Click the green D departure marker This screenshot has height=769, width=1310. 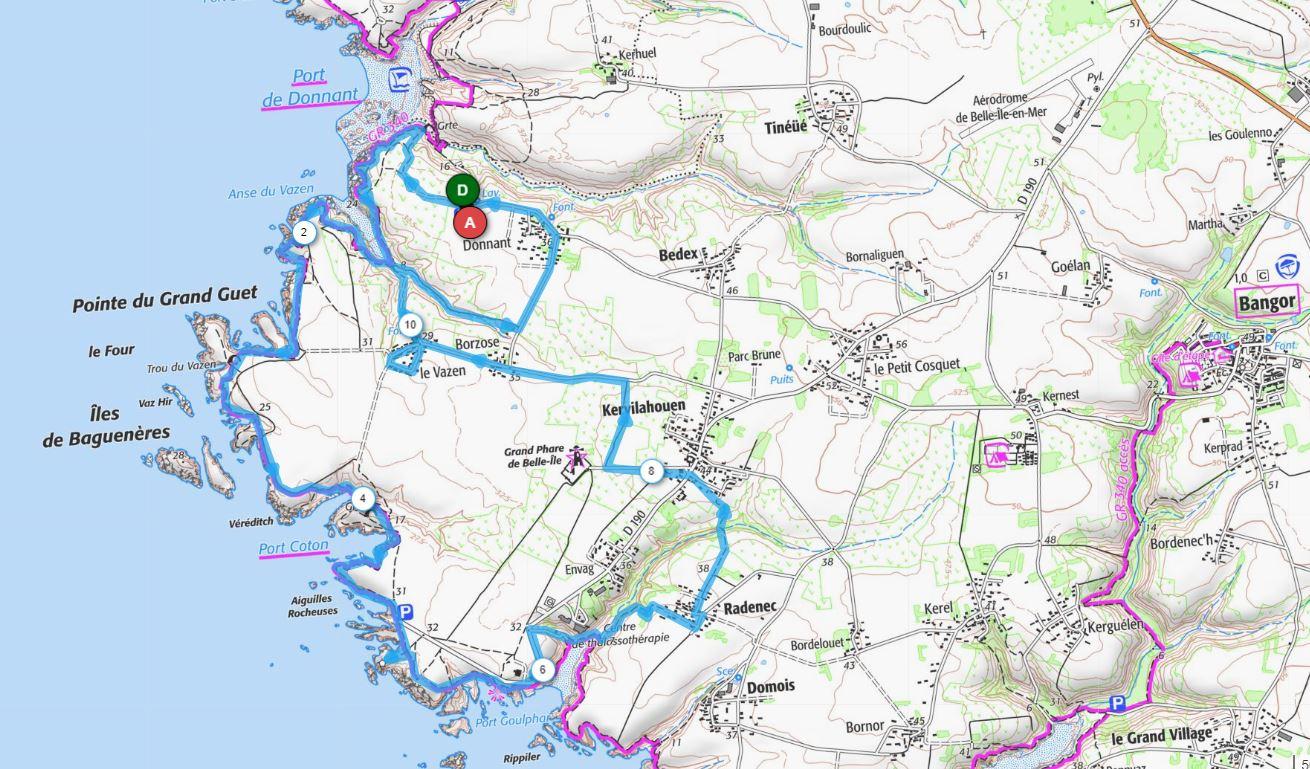(x=462, y=190)
